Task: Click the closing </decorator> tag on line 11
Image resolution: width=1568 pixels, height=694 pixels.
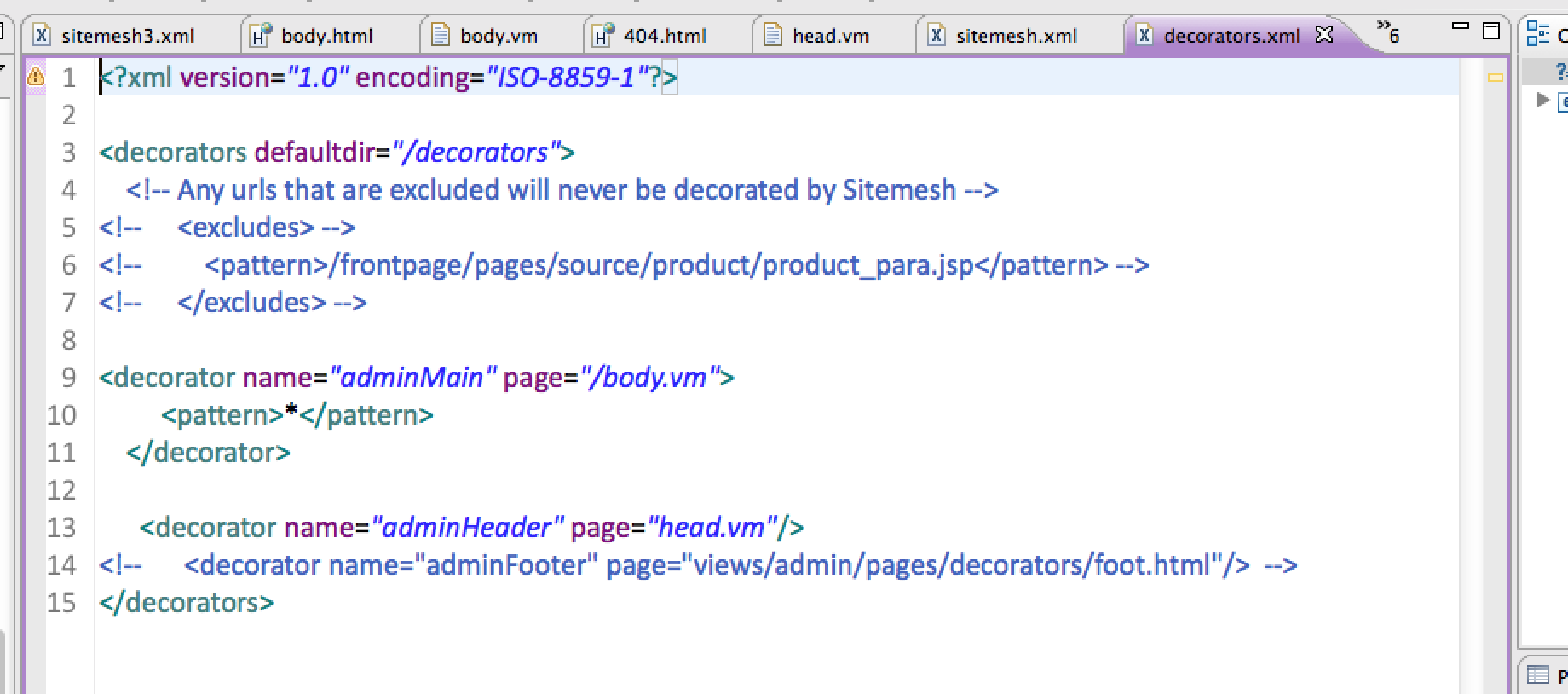Action: click(209, 452)
